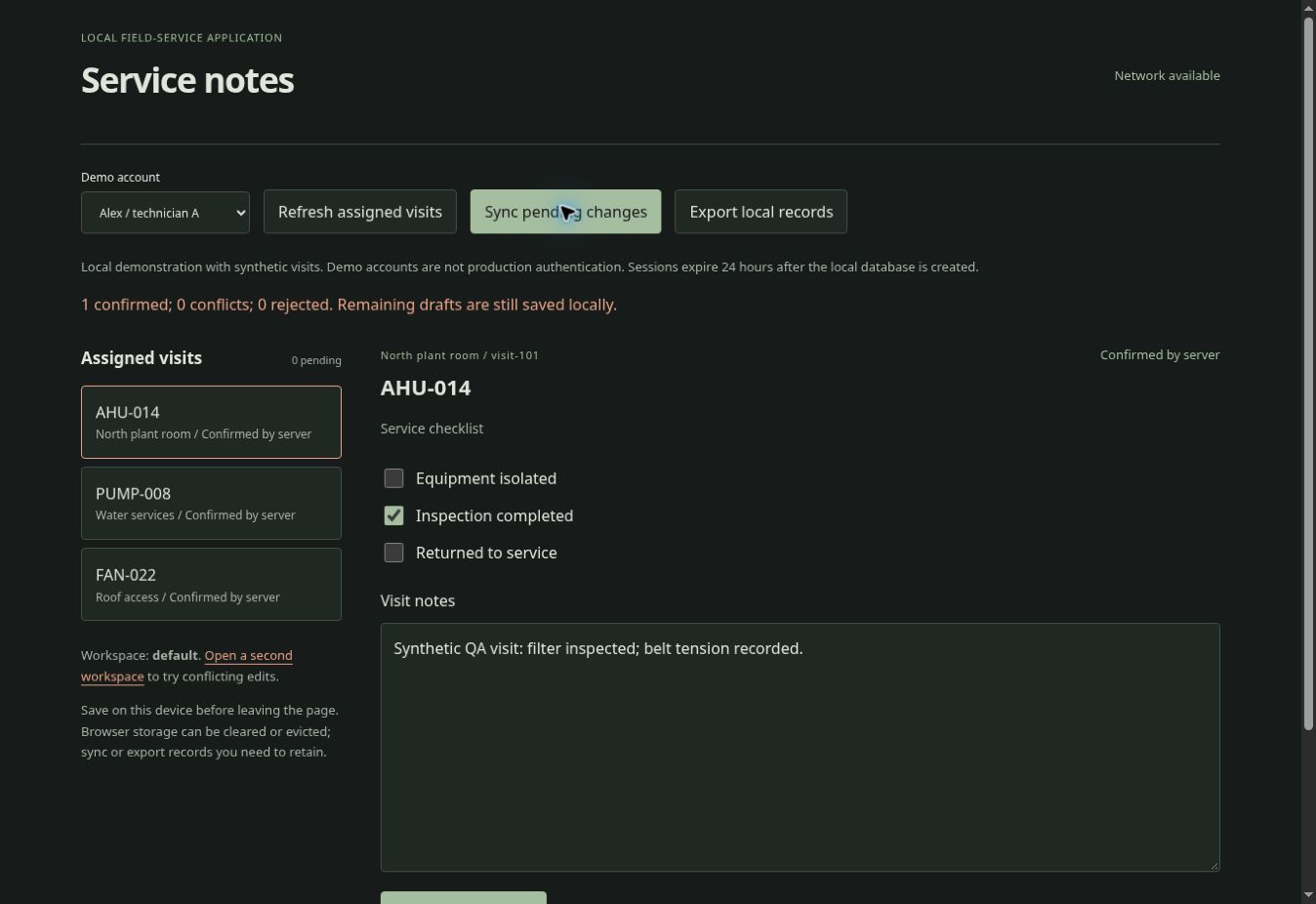Click the 'North plant room / visit-101' breadcrumb
Image resolution: width=1316 pixels, height=904 pixels.
(x=460, y=355)
